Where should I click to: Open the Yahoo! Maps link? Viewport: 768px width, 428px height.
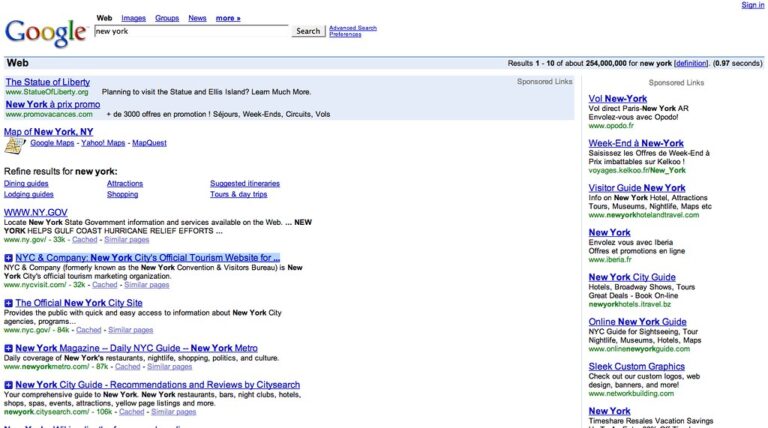[x=103, y=143]
